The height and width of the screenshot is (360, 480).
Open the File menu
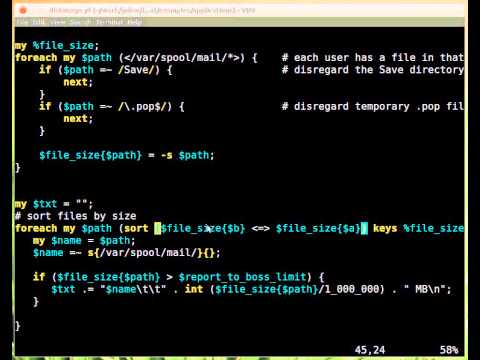coord(22,22)
